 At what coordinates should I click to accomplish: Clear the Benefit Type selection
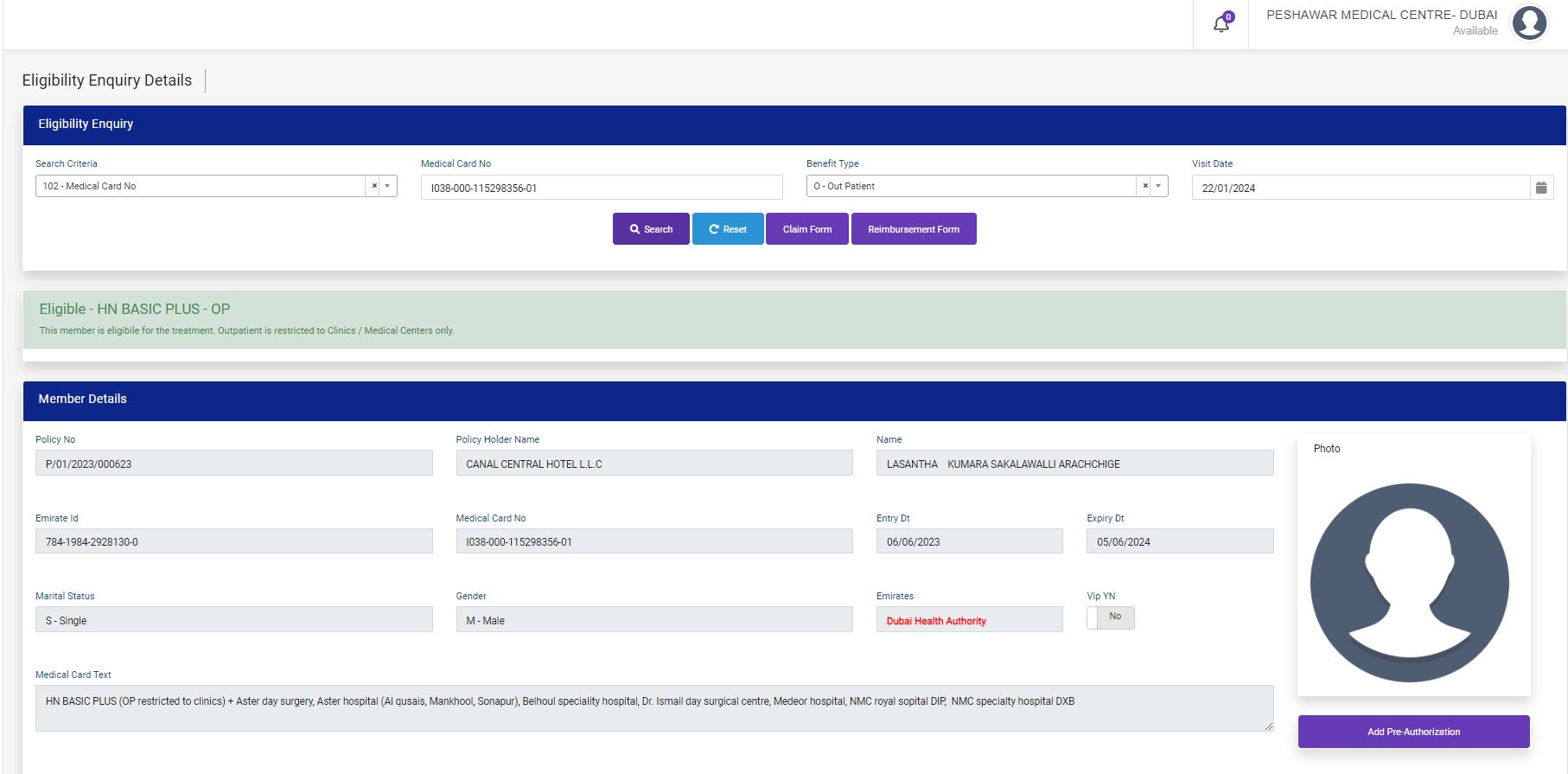coord(1145,186)
